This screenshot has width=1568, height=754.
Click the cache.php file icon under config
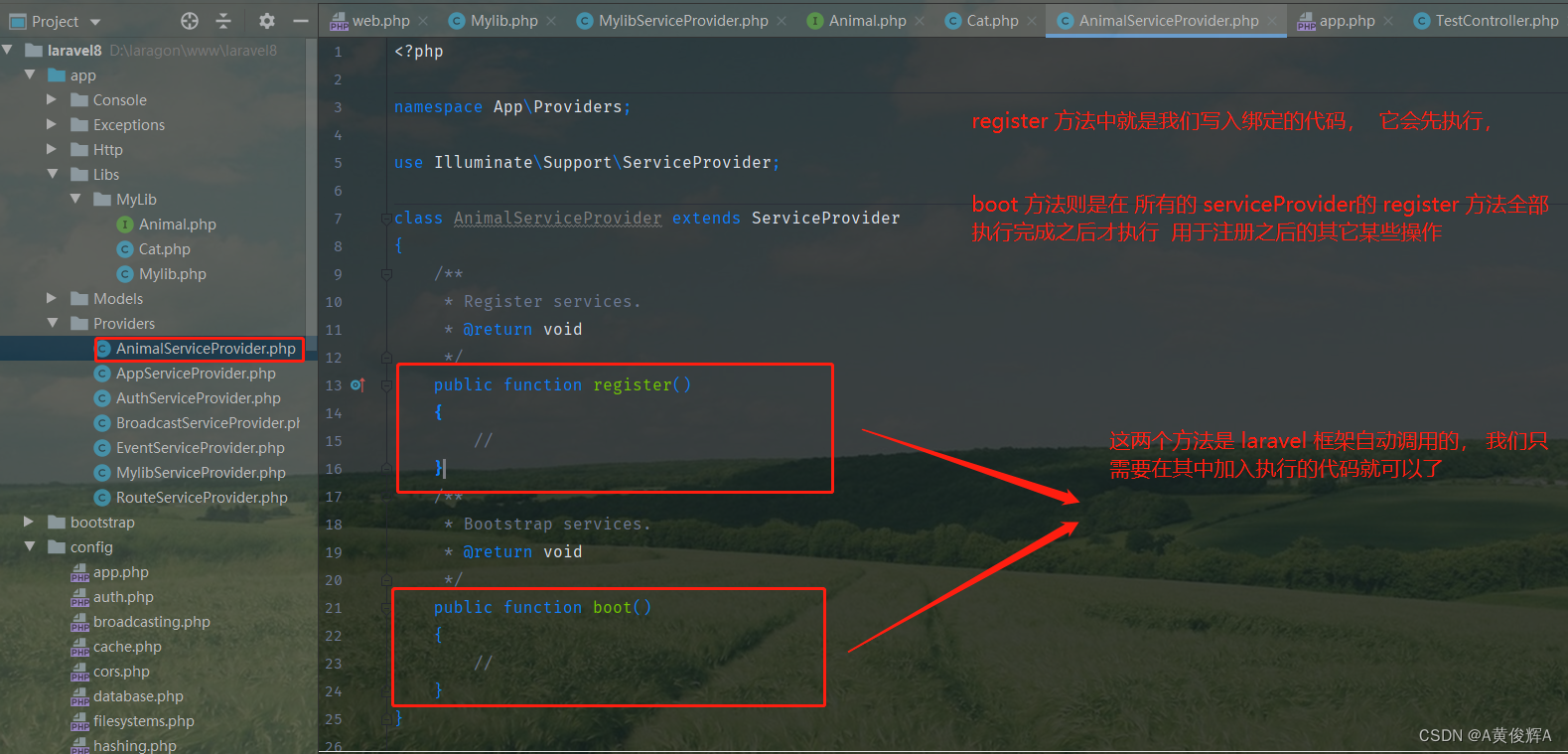[80, 648]
